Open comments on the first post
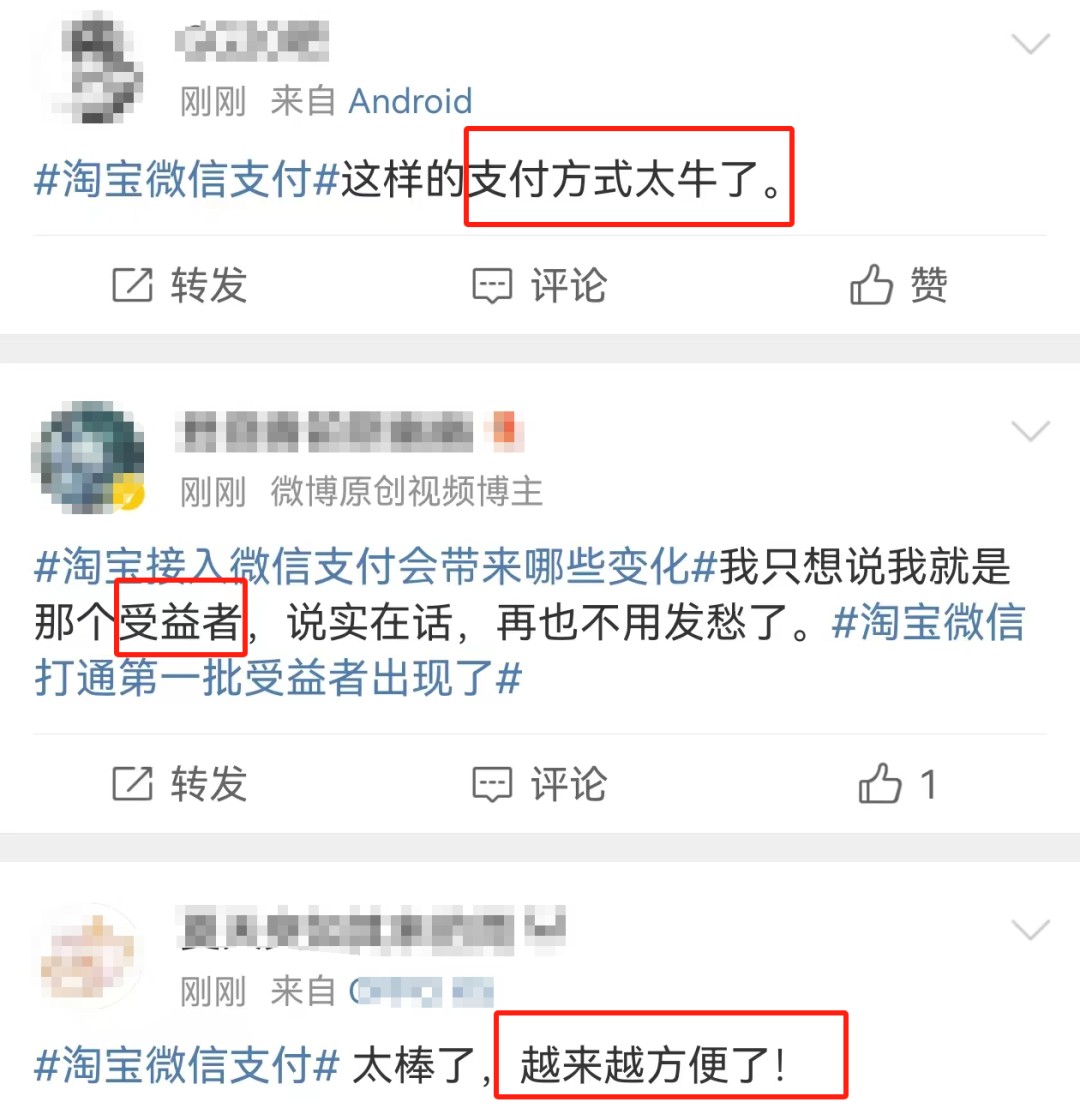 (x=539, y=285)
